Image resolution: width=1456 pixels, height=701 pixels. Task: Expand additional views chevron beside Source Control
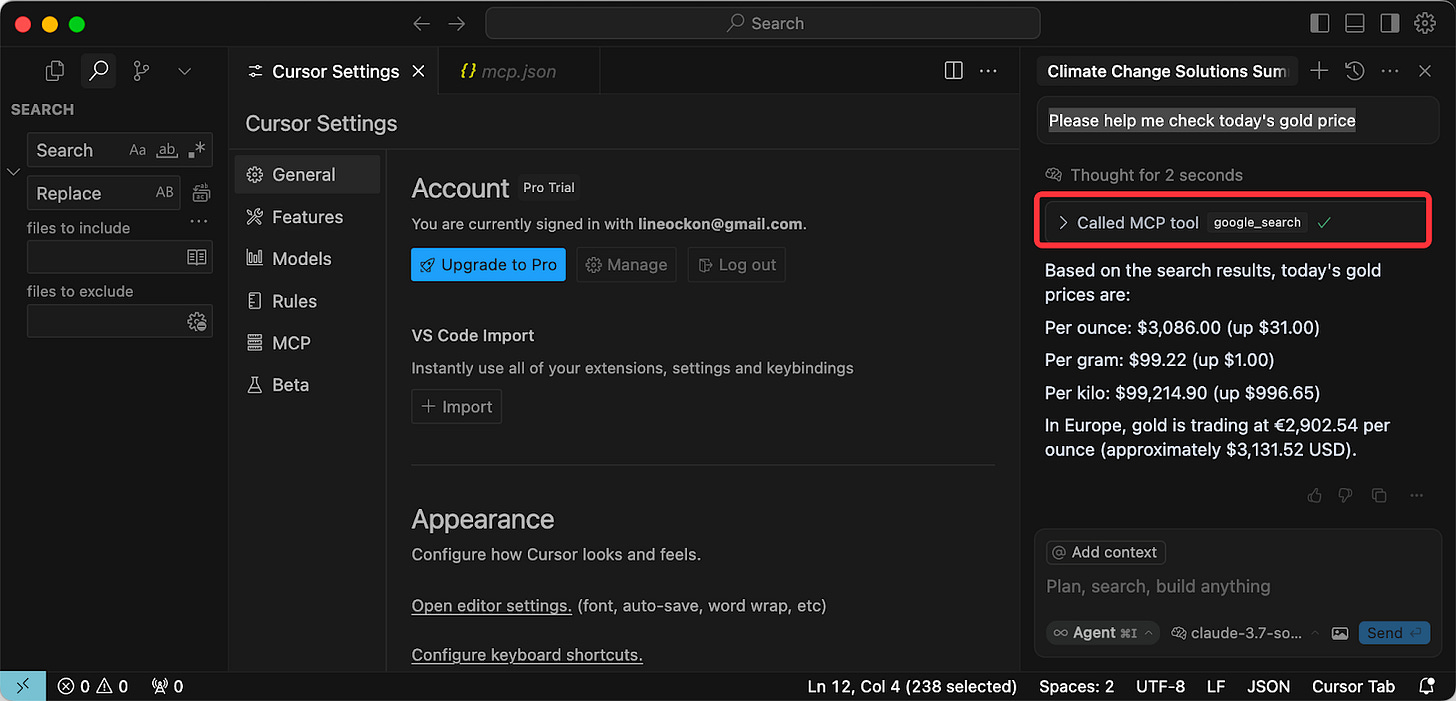184,71
